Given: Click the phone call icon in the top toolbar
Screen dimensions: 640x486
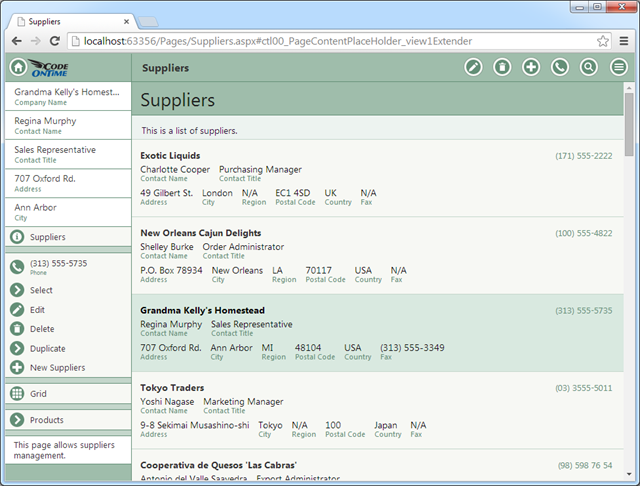Looking at the screenshot, I should coord(560,68).
